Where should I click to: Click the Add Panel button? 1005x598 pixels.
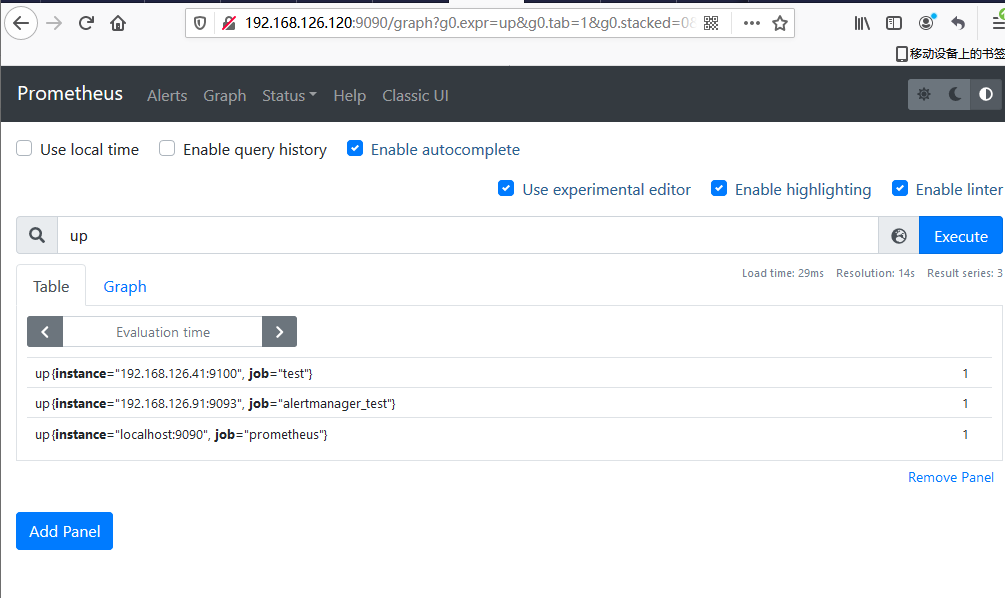[x=65, y=531]
